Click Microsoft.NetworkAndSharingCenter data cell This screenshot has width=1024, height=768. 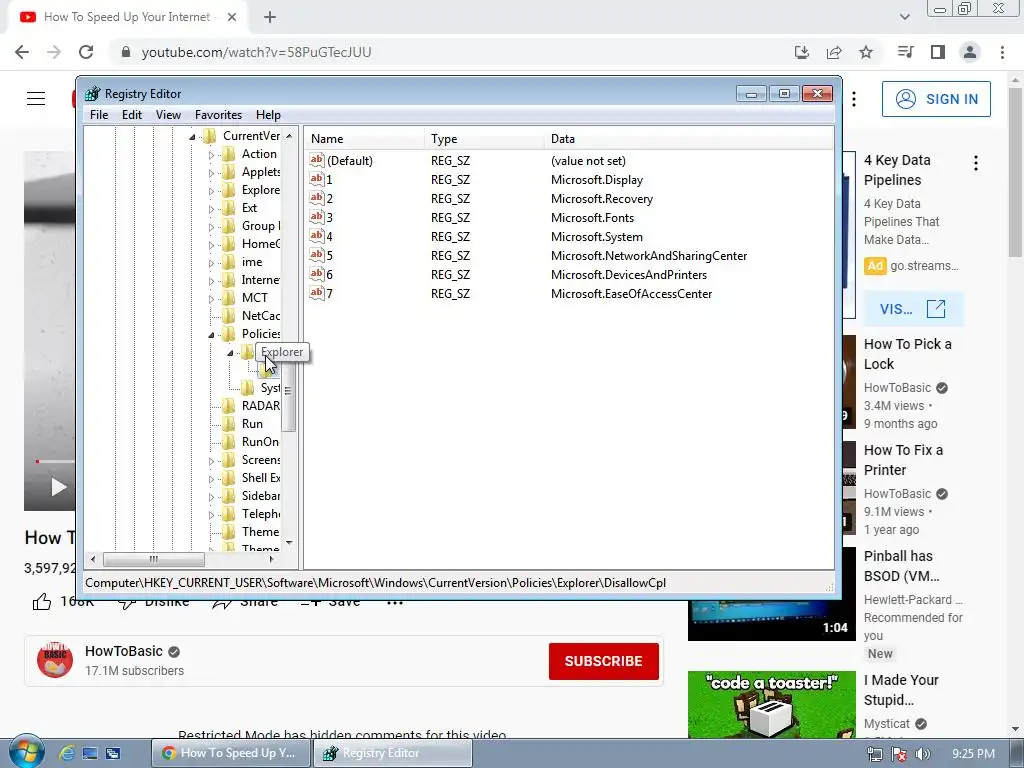[x=648, y=256]
